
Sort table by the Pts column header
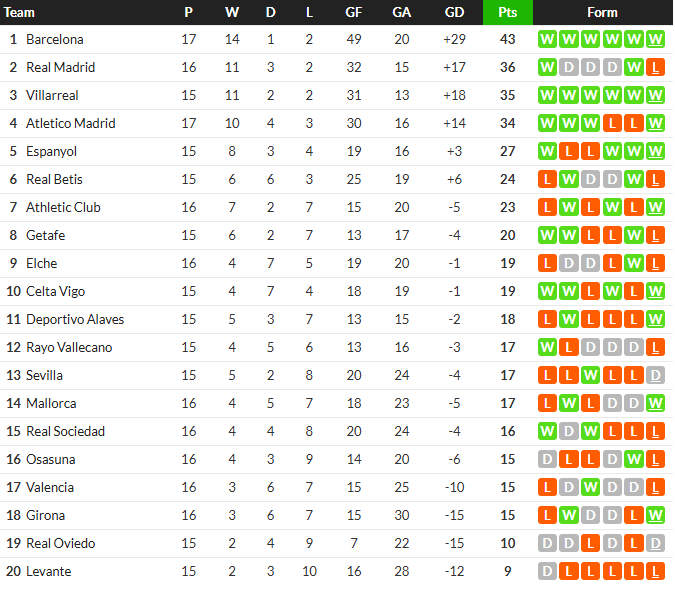pos(508,12)
